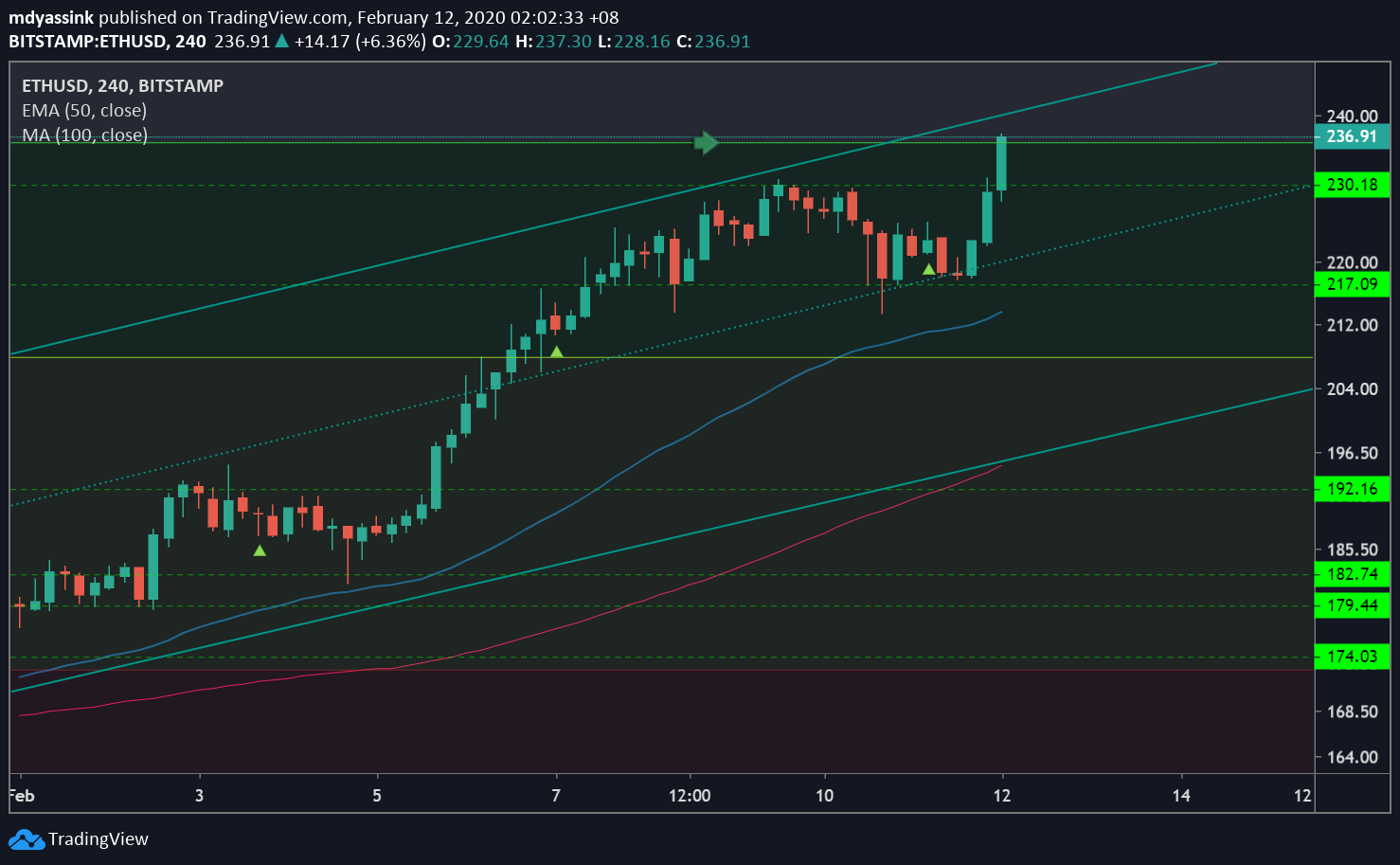The width and height of the screenshot is (1400, 865).
Task: Open the TradingView wordmark link
Action: point(99,839)
